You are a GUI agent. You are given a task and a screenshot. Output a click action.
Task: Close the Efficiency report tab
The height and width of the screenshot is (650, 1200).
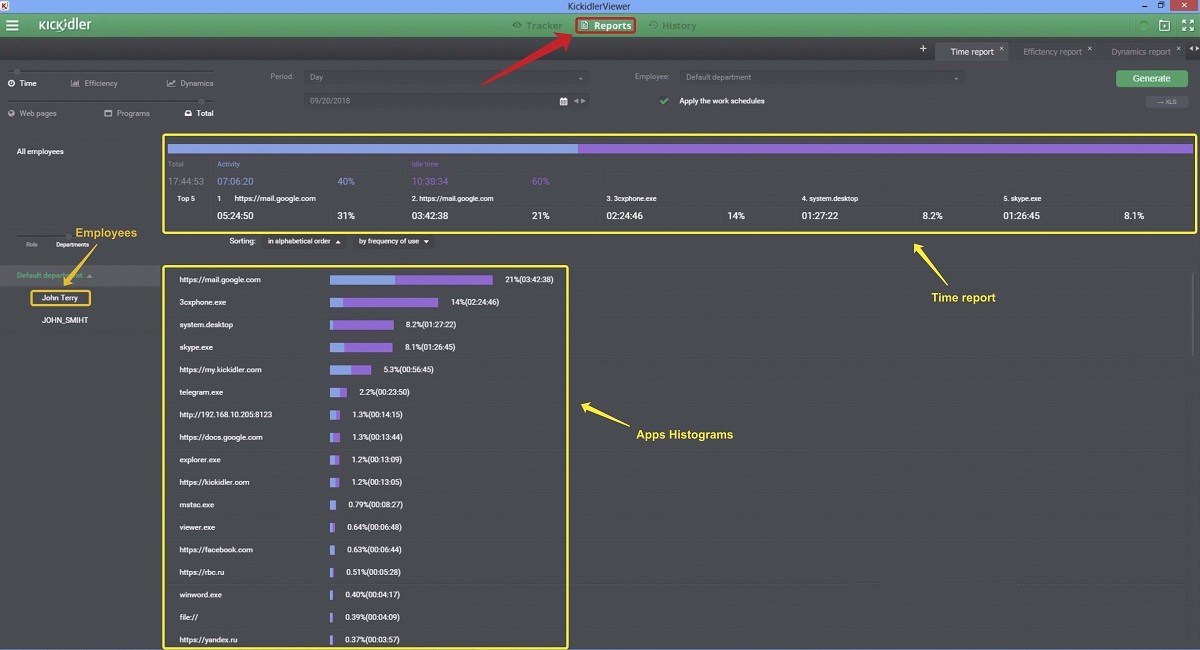tap(1090, 49)
